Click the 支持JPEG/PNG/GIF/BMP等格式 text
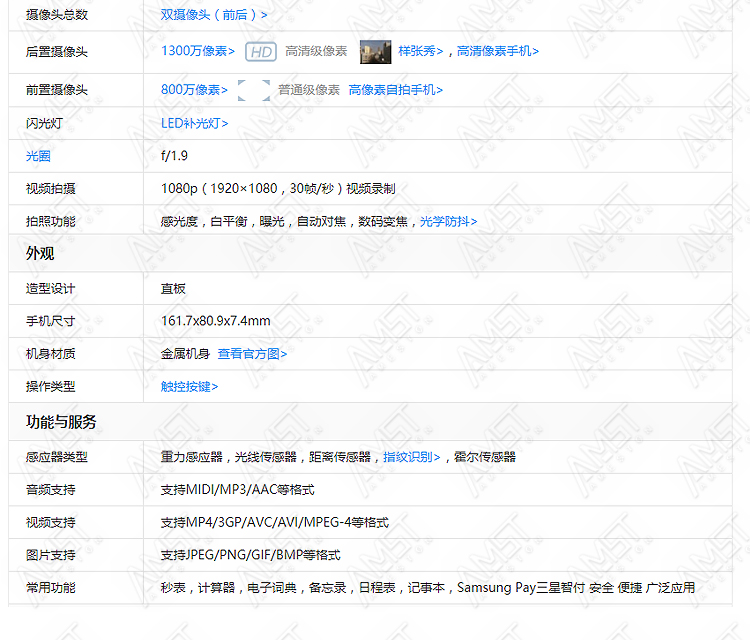Screen dimensions: 750x640 tap(251, 555)
